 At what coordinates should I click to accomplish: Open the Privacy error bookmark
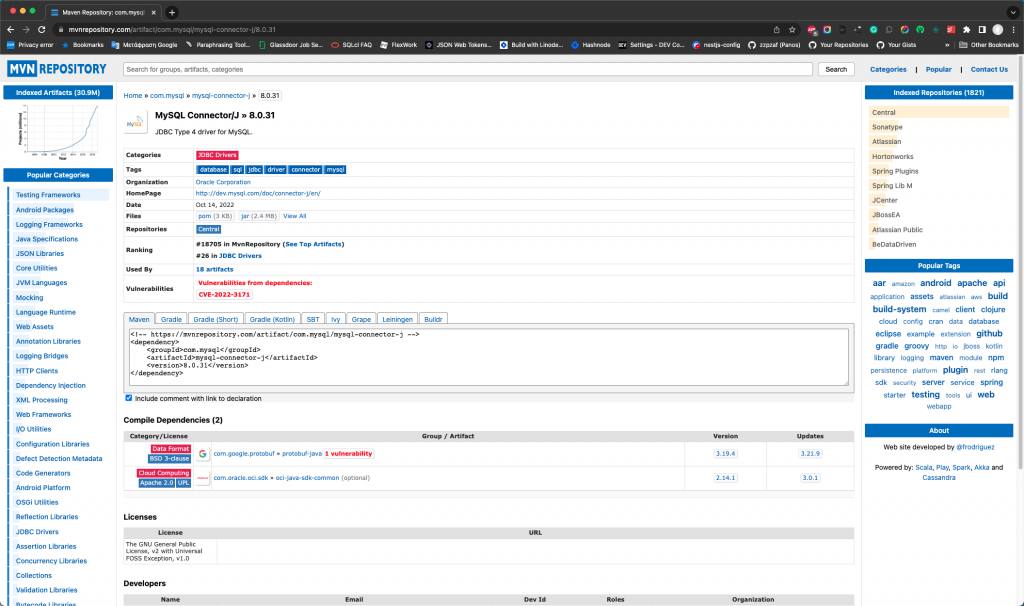[x=30, y=45]
